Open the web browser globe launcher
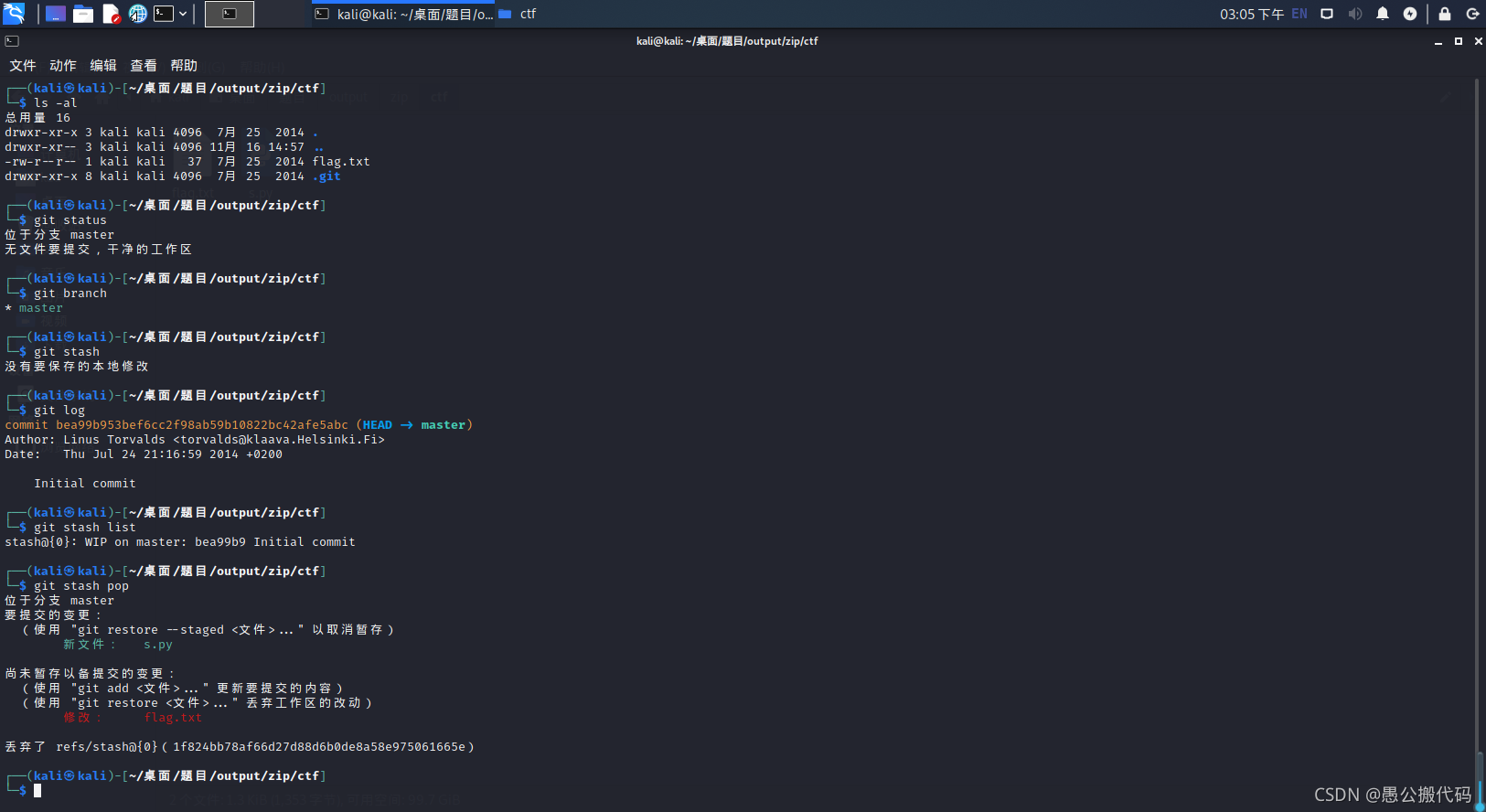The height and width of the screenshot is (812, 1486). [x=138, y=14]
